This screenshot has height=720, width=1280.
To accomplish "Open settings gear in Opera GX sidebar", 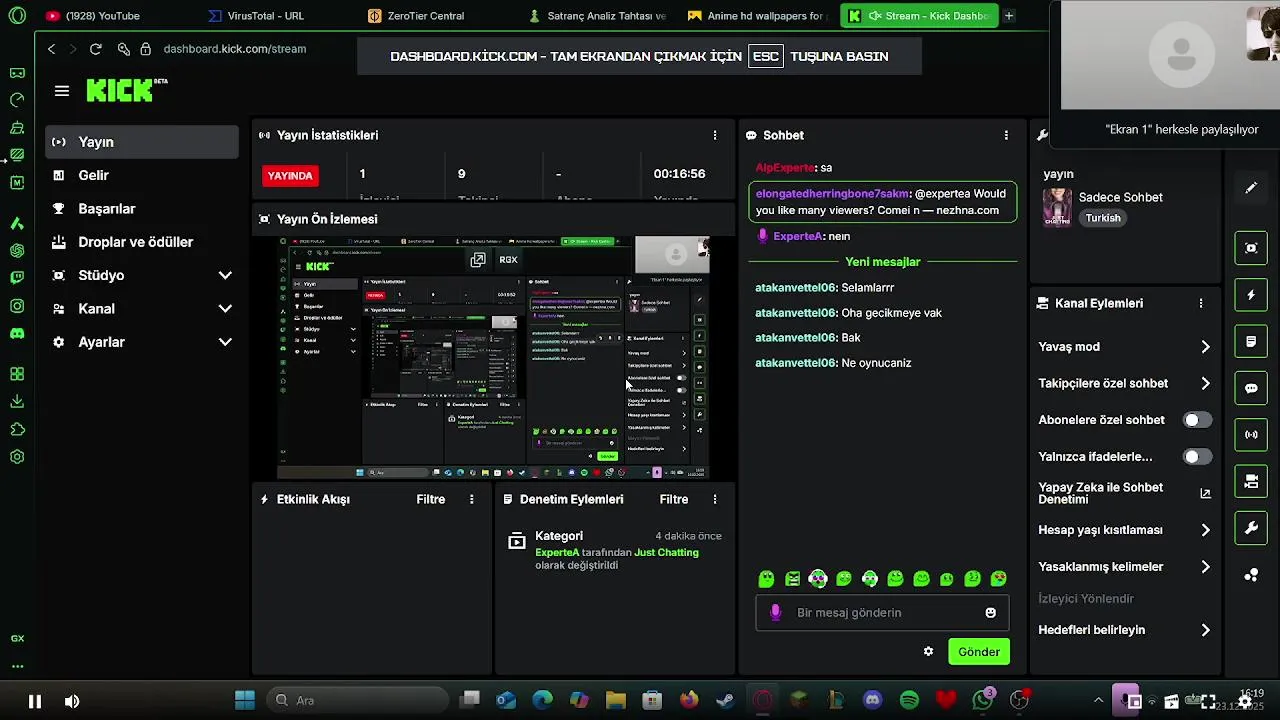I will tap(17, 457).
